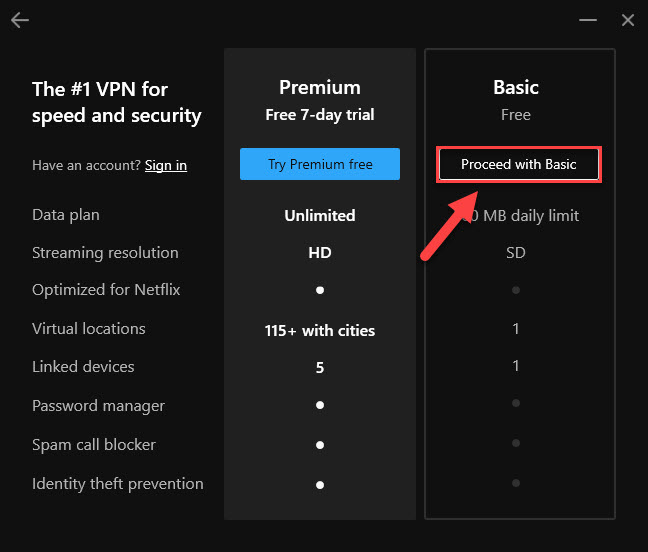This screenshot has width=648, height=552.
Task: Click the Free 7-day trial subtitle
Action: pyautogui.click(x=320, y=115)
